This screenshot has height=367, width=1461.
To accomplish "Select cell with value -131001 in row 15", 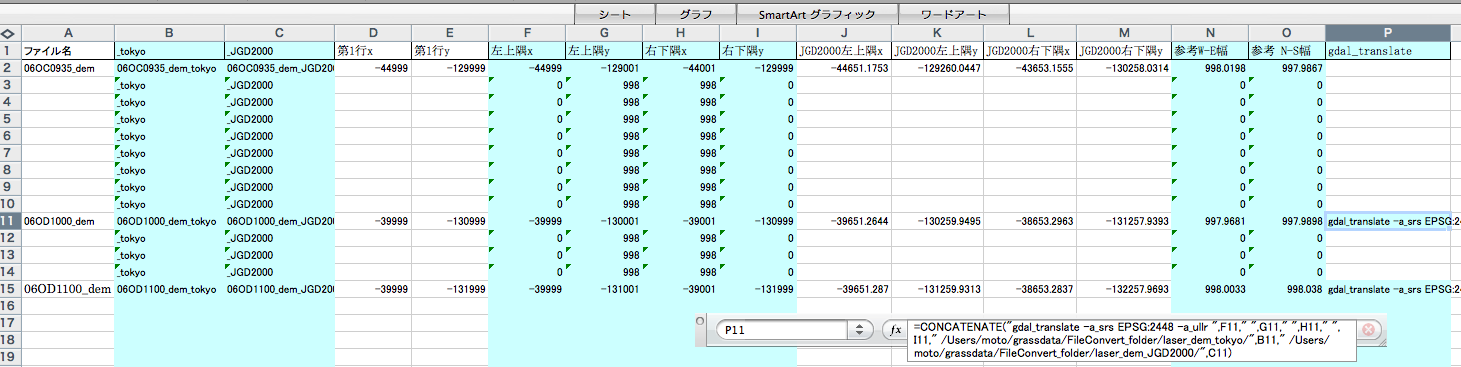I will (x=603, y=288).
